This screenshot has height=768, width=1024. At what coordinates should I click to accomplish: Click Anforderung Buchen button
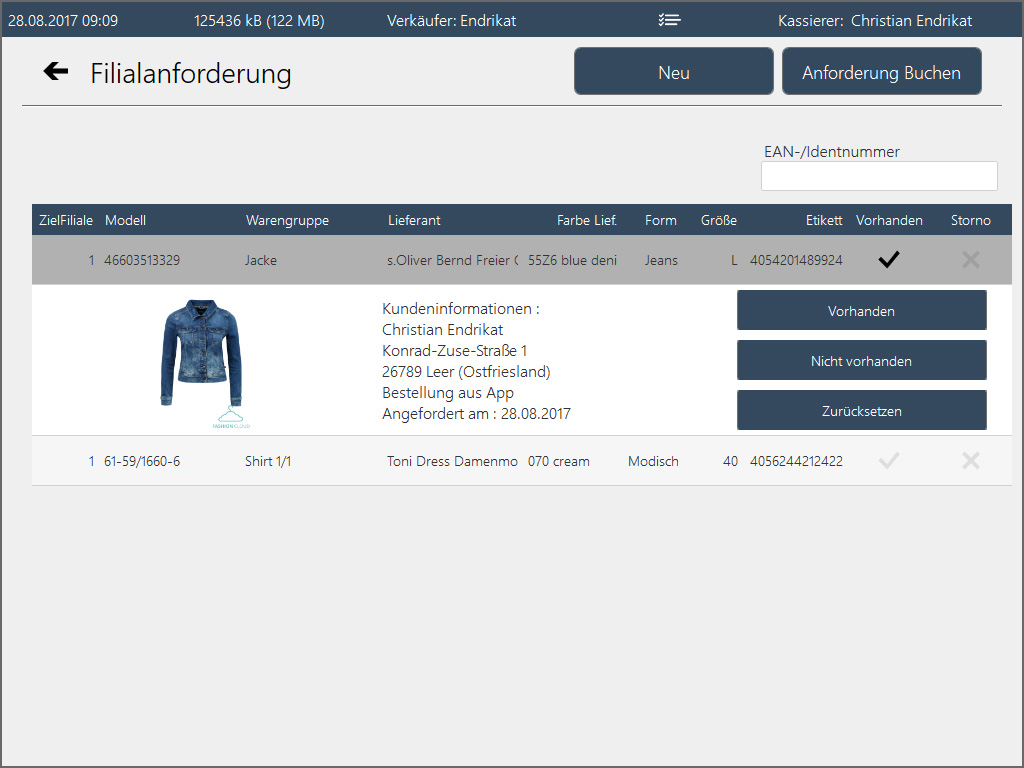click(x=881, y=72)
